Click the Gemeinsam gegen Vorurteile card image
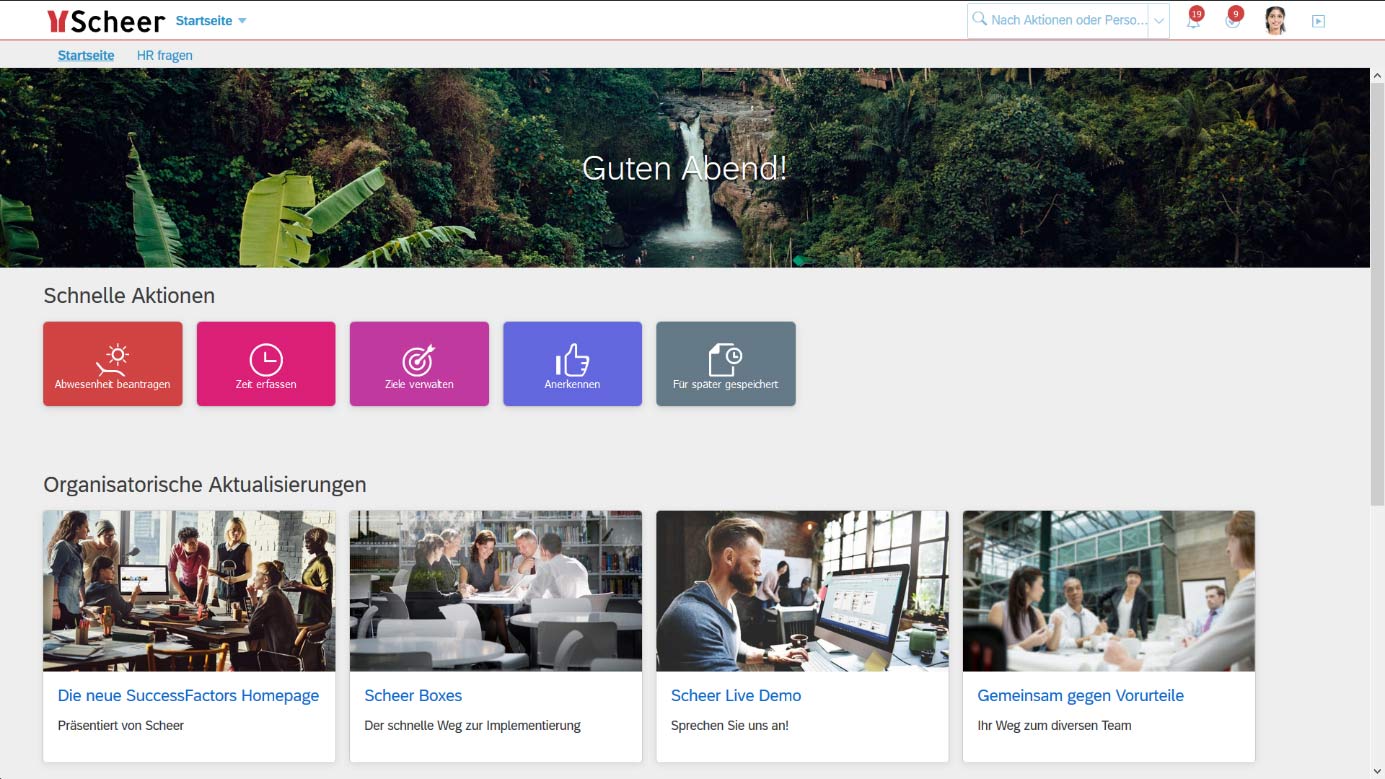The height and width of the screenshot is (779, 1385). (1109, 591)
